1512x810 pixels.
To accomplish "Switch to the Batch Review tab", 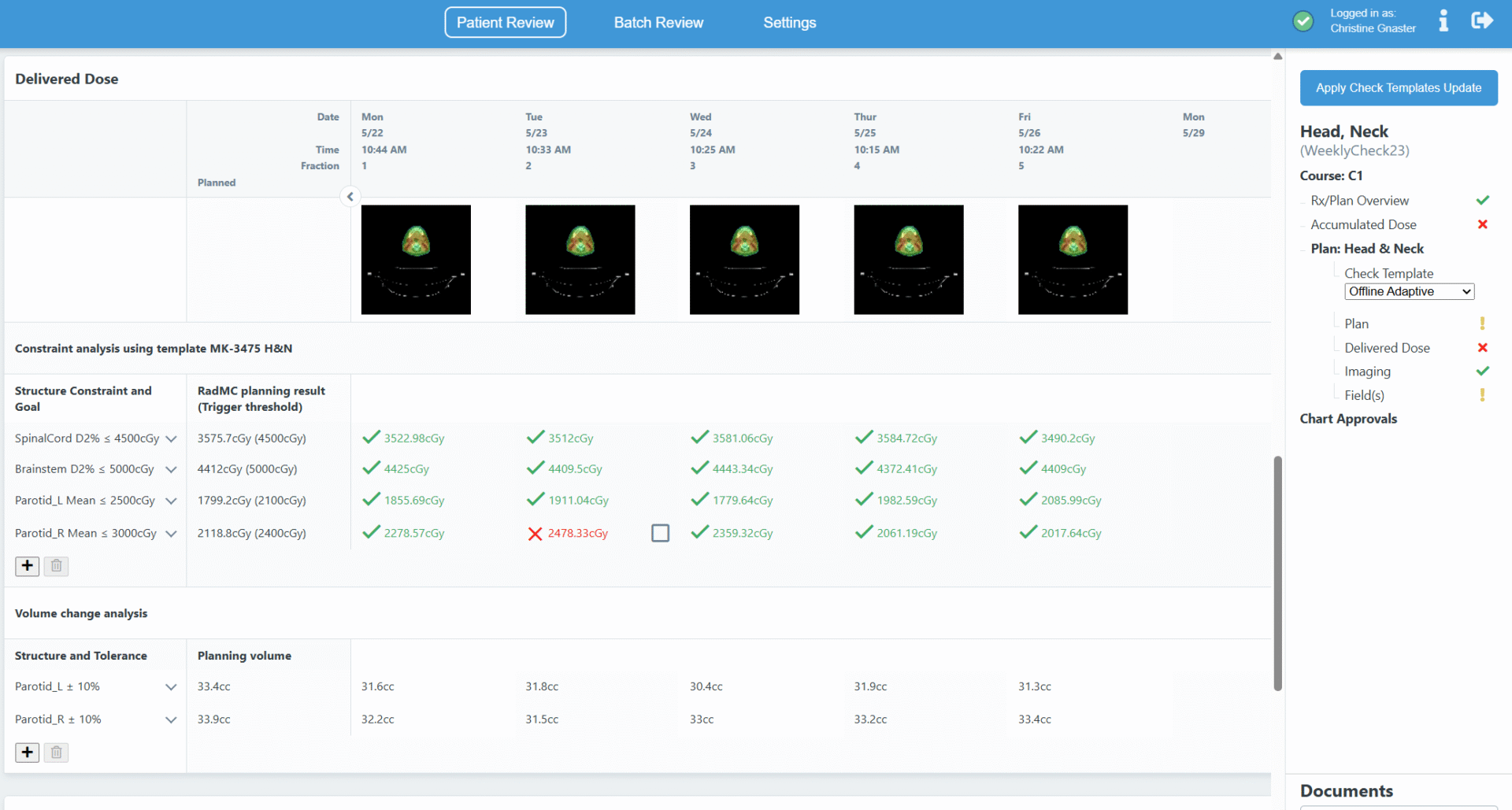I will coord(658,22).
